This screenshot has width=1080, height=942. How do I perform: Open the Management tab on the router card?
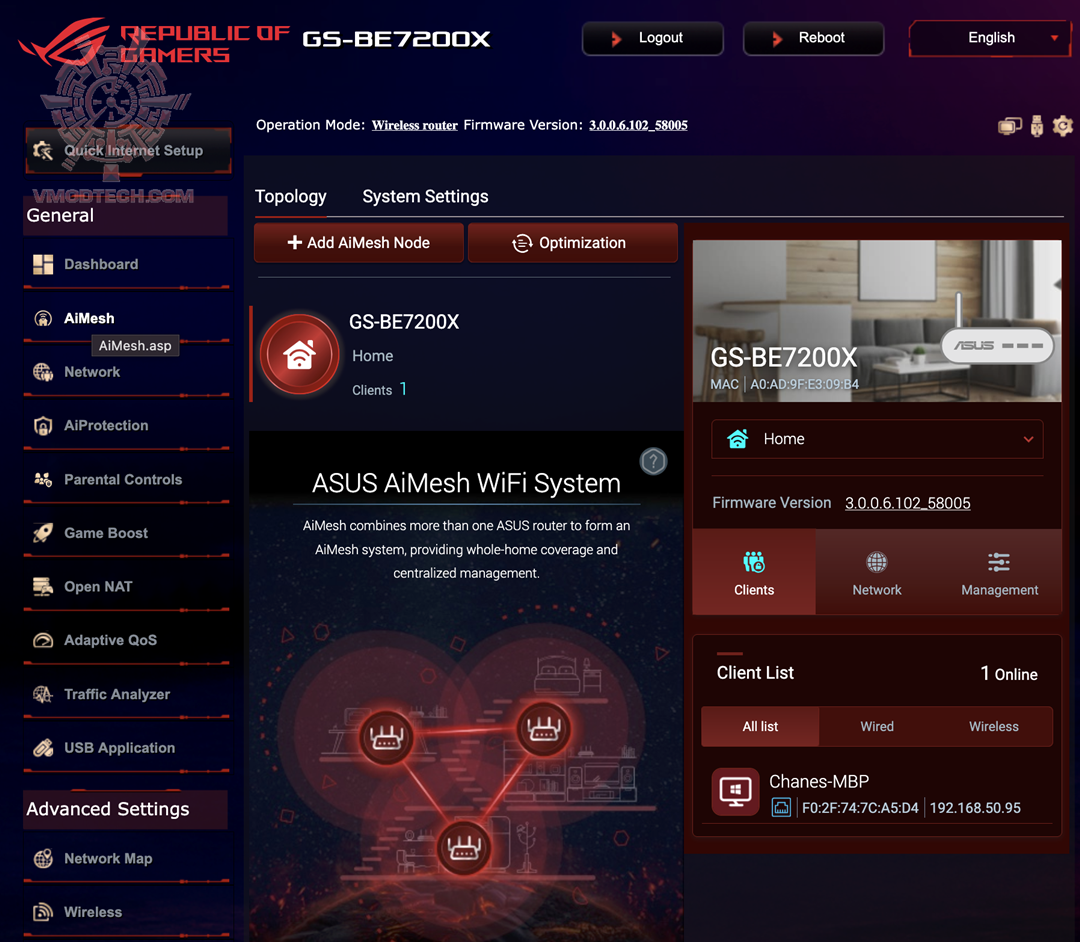point(998,572)
